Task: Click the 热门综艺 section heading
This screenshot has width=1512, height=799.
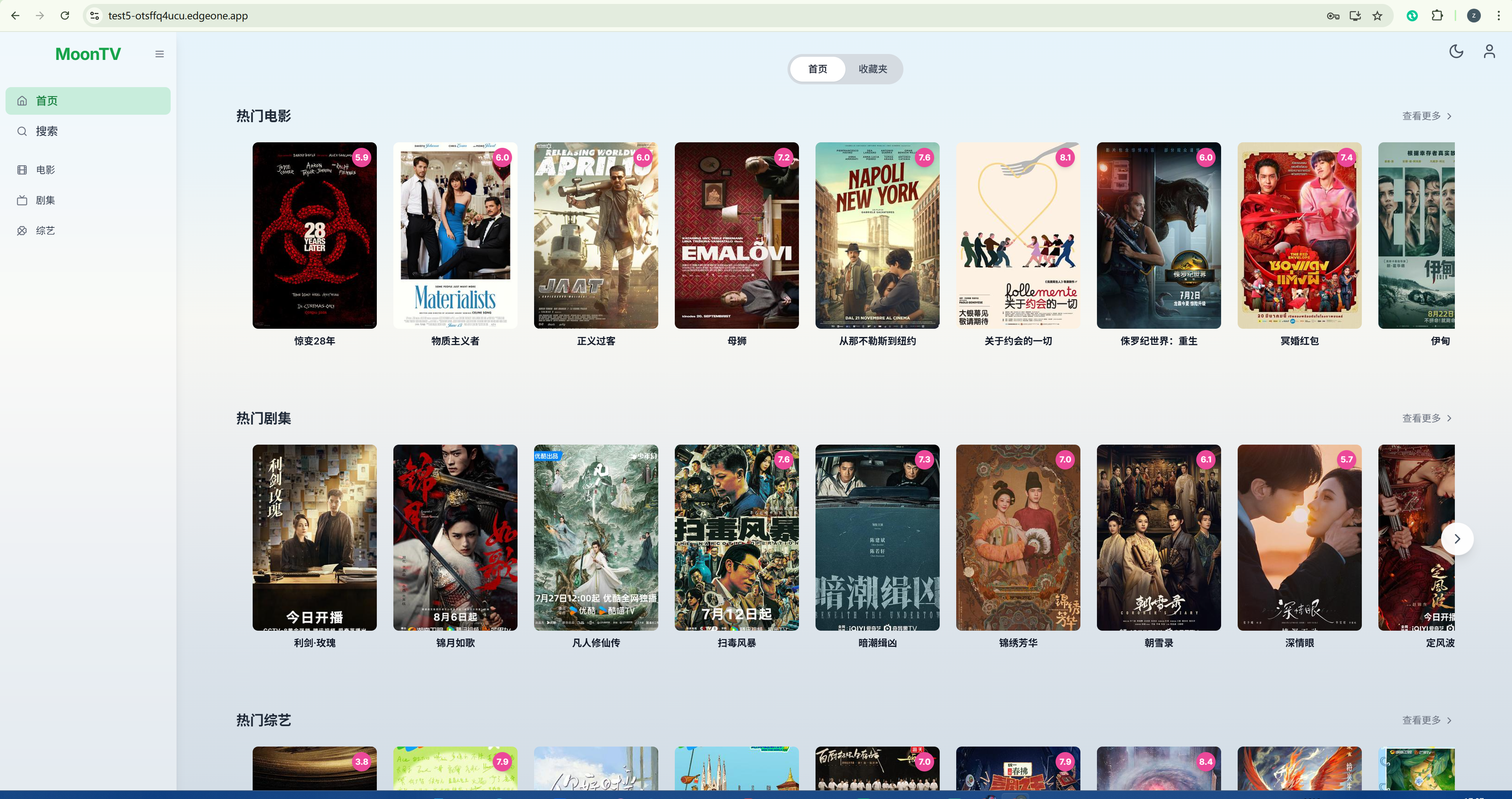Action: (264, 720)
